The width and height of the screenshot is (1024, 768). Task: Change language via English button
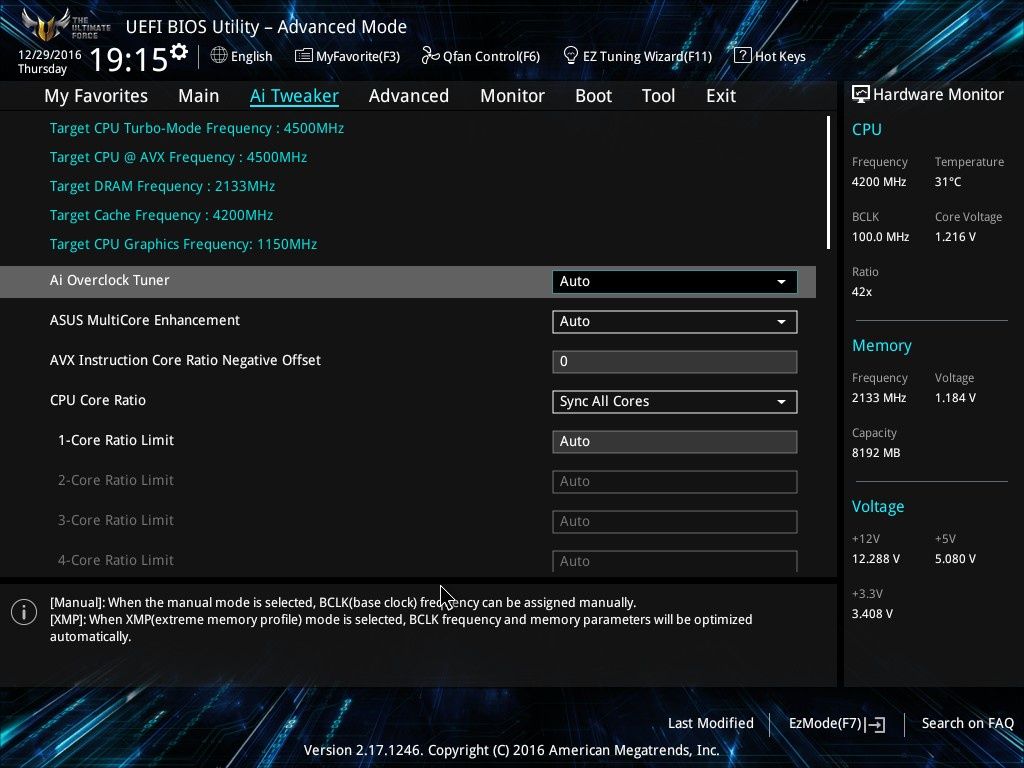pos(242,56)
